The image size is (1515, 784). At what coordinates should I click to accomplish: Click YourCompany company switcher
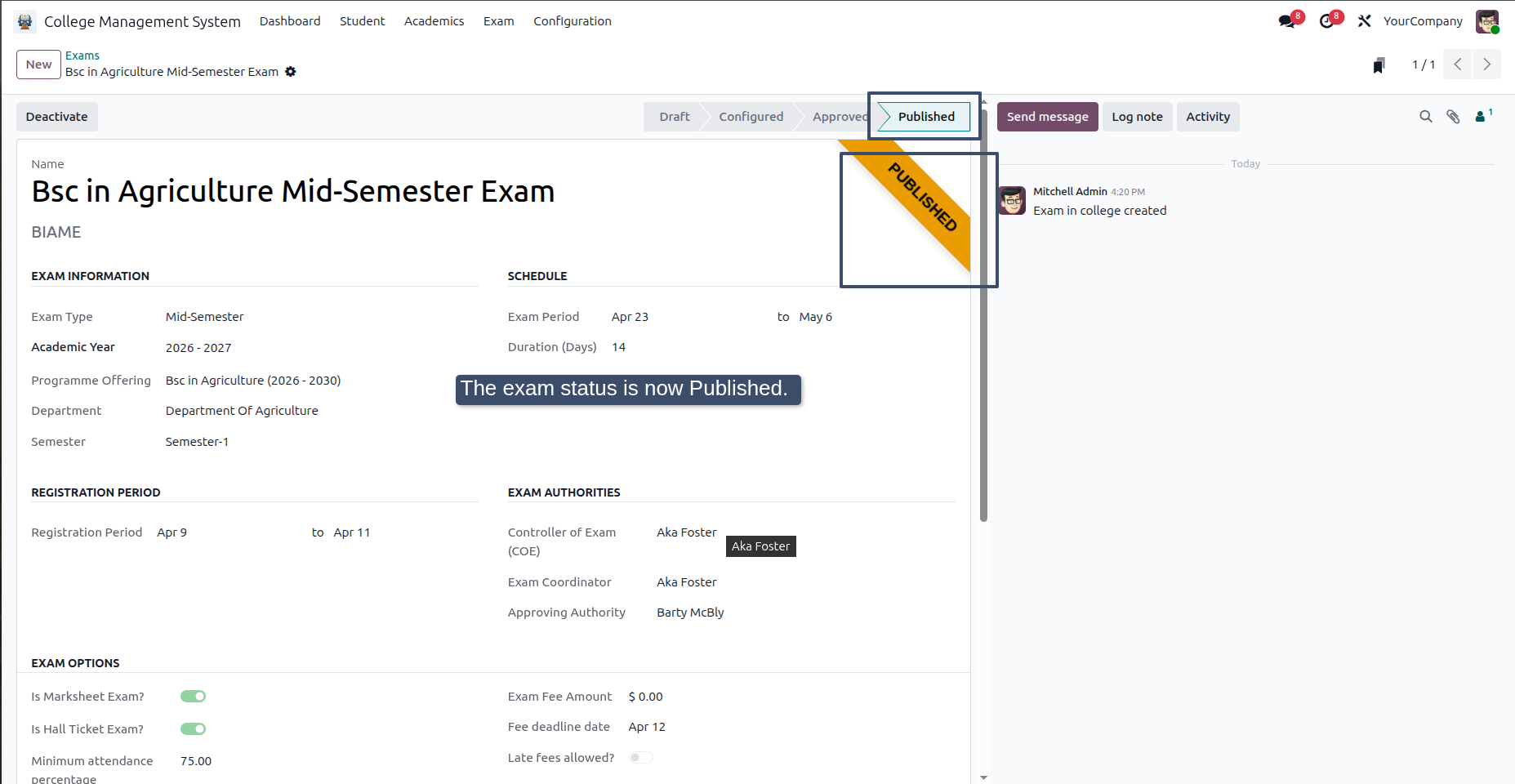pos(1423,21)
